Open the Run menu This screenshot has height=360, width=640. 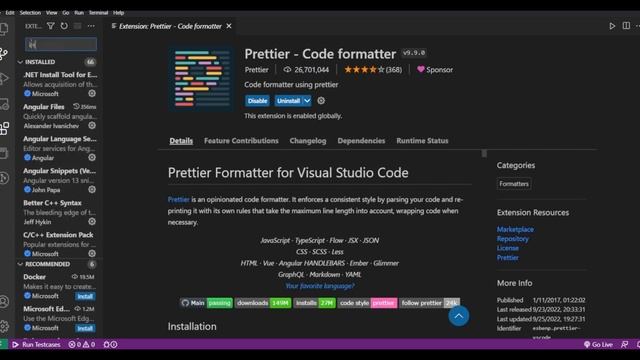coord(79,13)
